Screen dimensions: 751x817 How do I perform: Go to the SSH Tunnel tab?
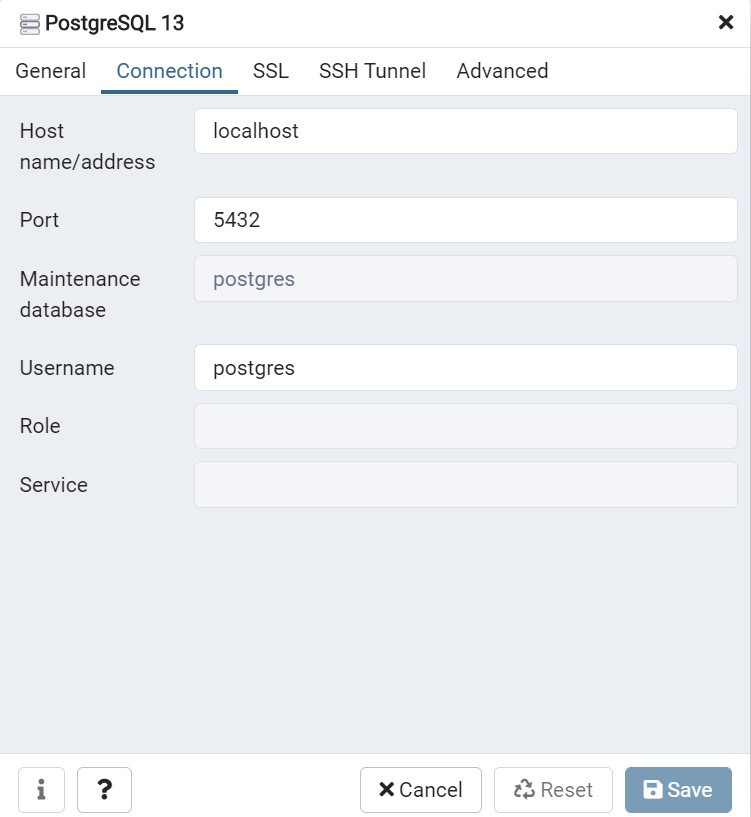click(x=372, y=71)
